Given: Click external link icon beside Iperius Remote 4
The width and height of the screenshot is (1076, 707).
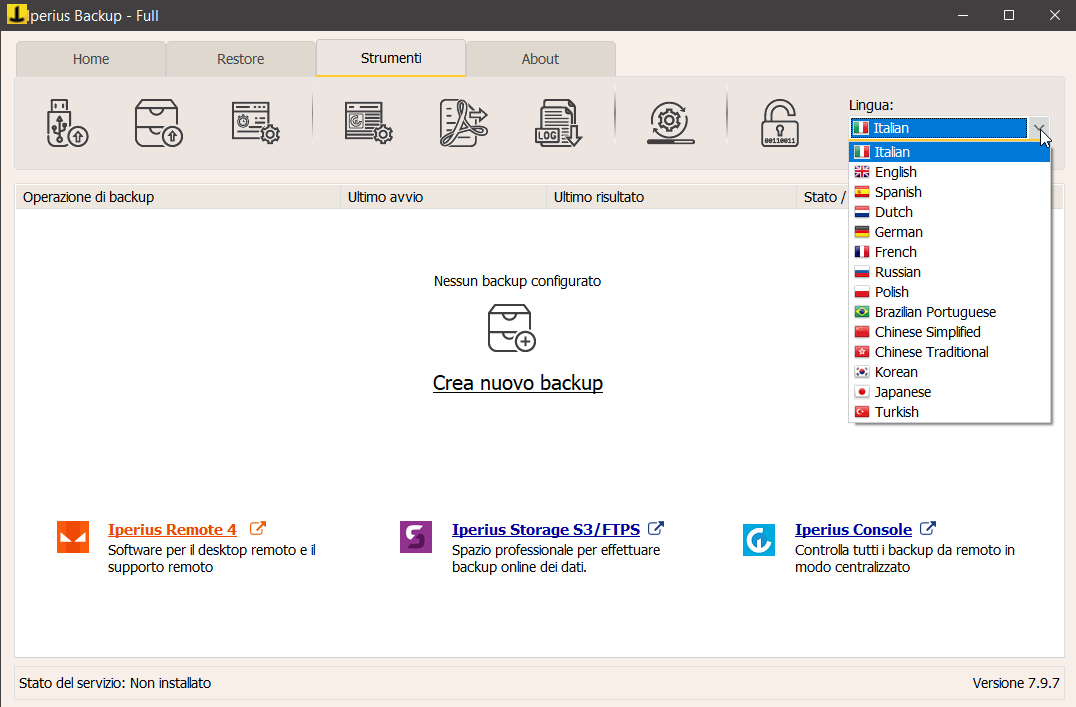Looking at the screenshot, I should pyautogui.click(x=257, y=529).
